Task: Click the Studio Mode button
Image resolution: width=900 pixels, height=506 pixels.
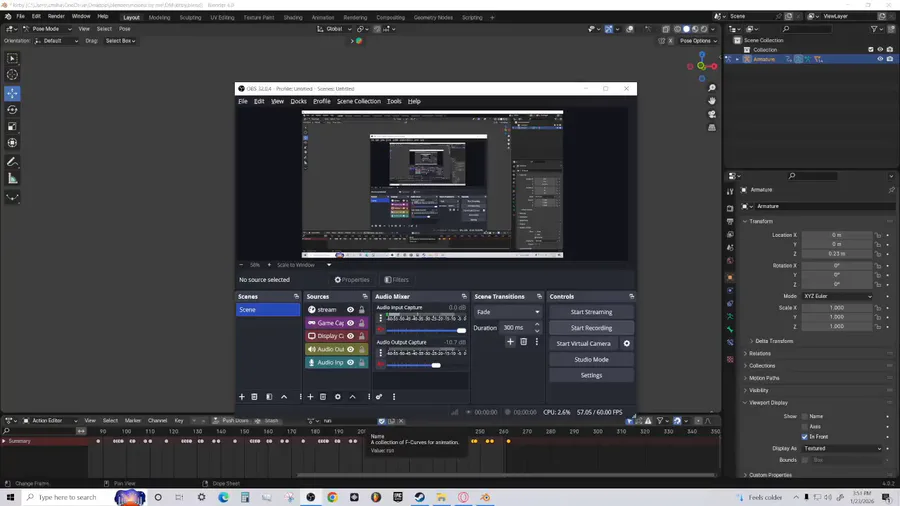Action: pos(591,360)
